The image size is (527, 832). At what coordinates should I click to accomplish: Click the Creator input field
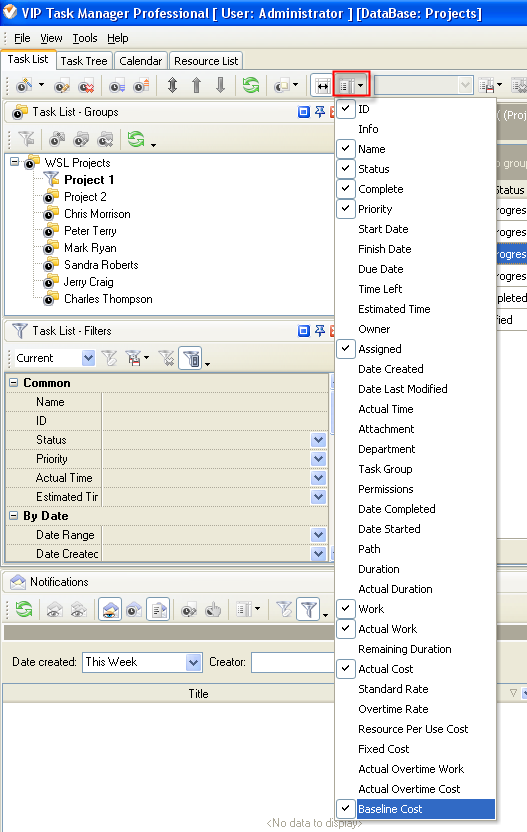pyautogui.click(x=292, y=662)
